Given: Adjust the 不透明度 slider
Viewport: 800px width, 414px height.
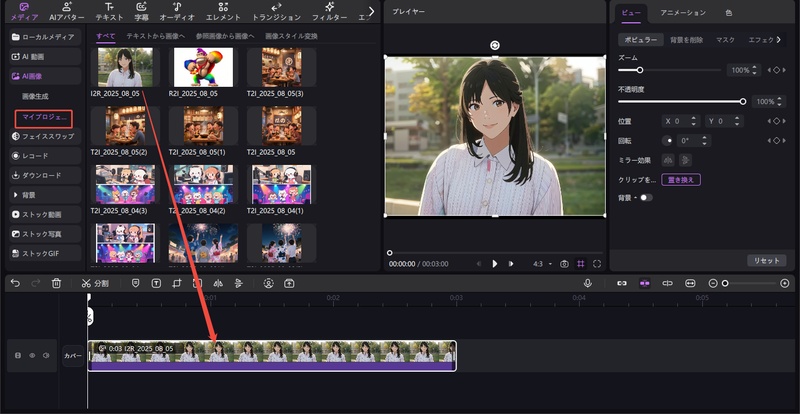Looking at the screenshot, I should pyautogui.click(x=682, y=102).
